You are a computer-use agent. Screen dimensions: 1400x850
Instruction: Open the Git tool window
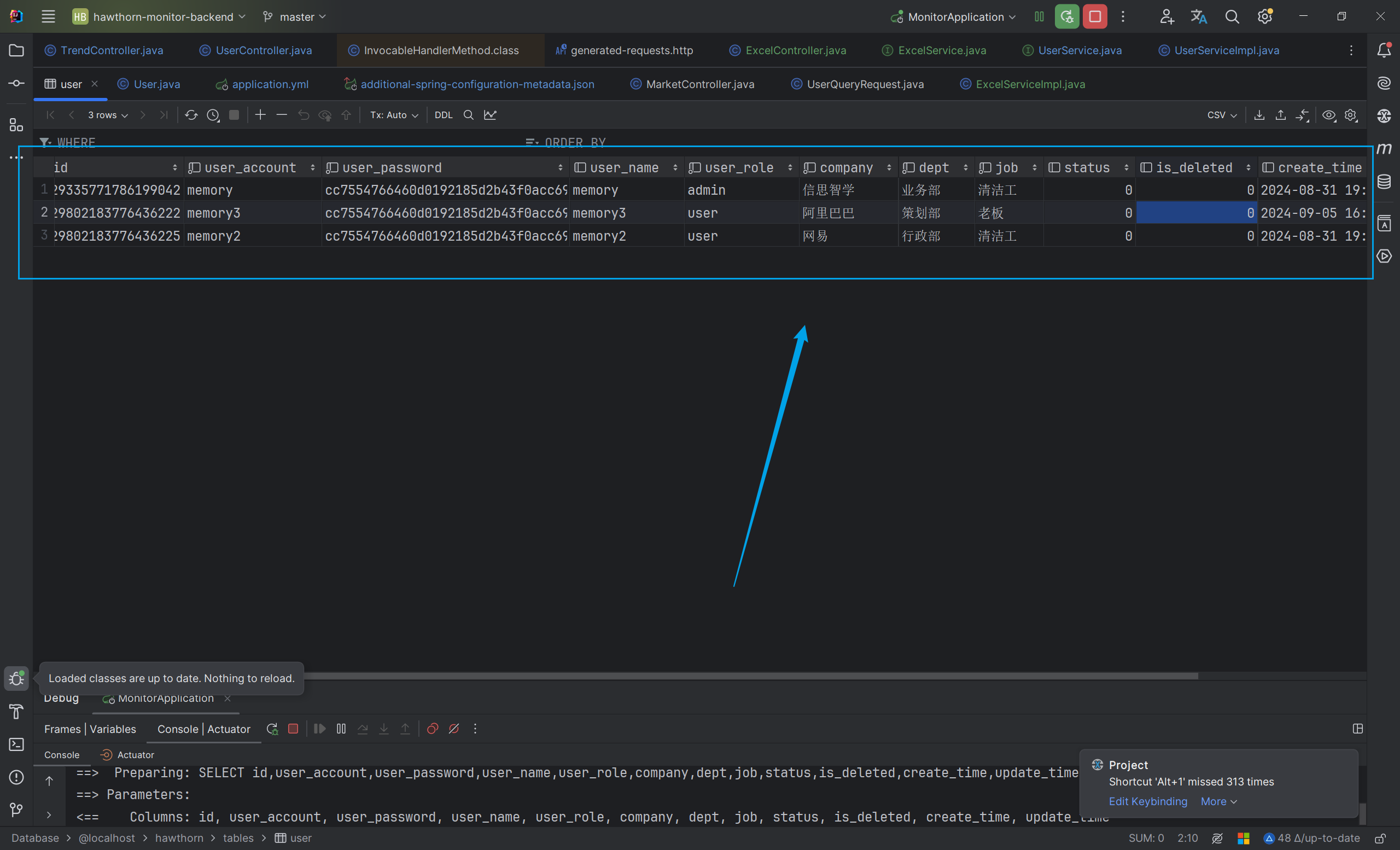pos(16,810)
